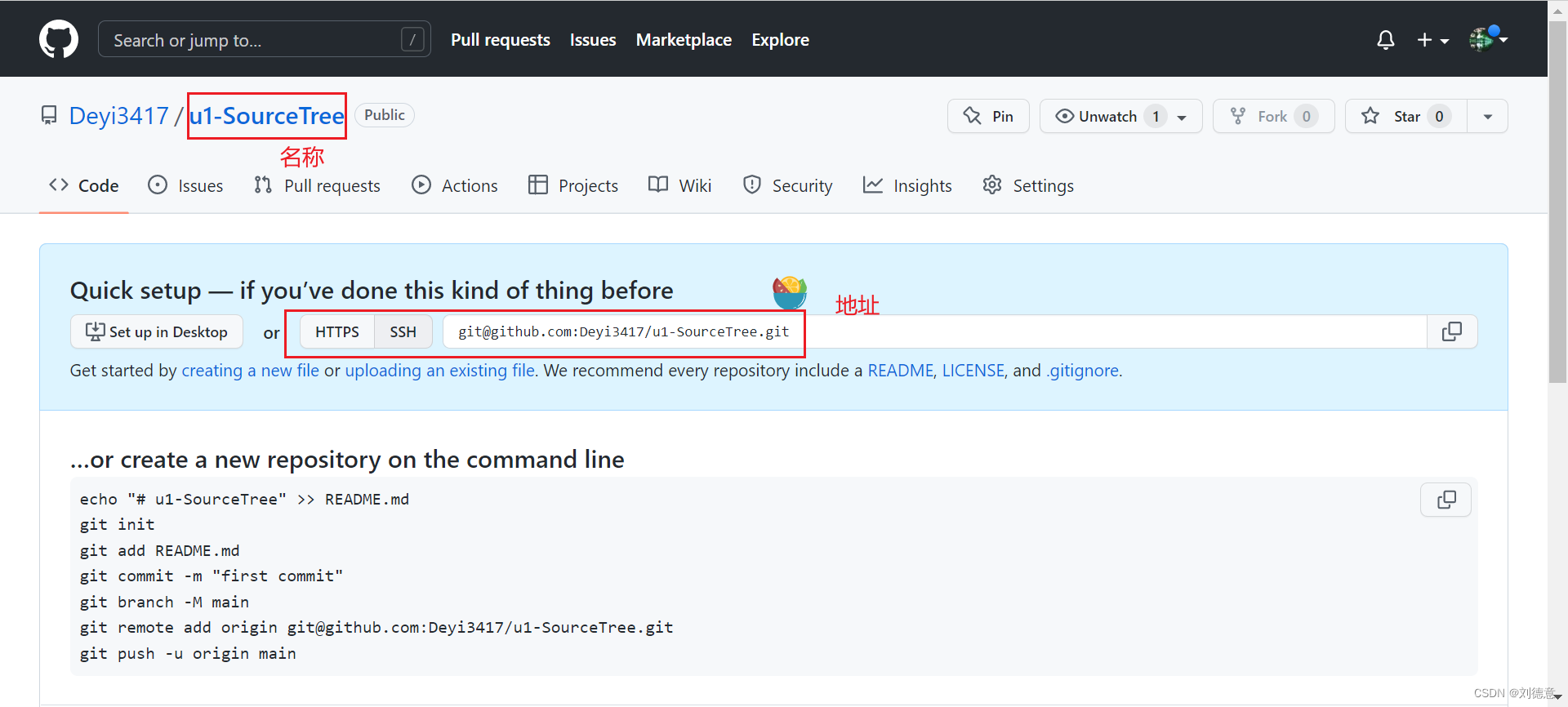1568x707 pixels.
Task: Open the Unwatch dropdown
Action: tap(1120, 116)
